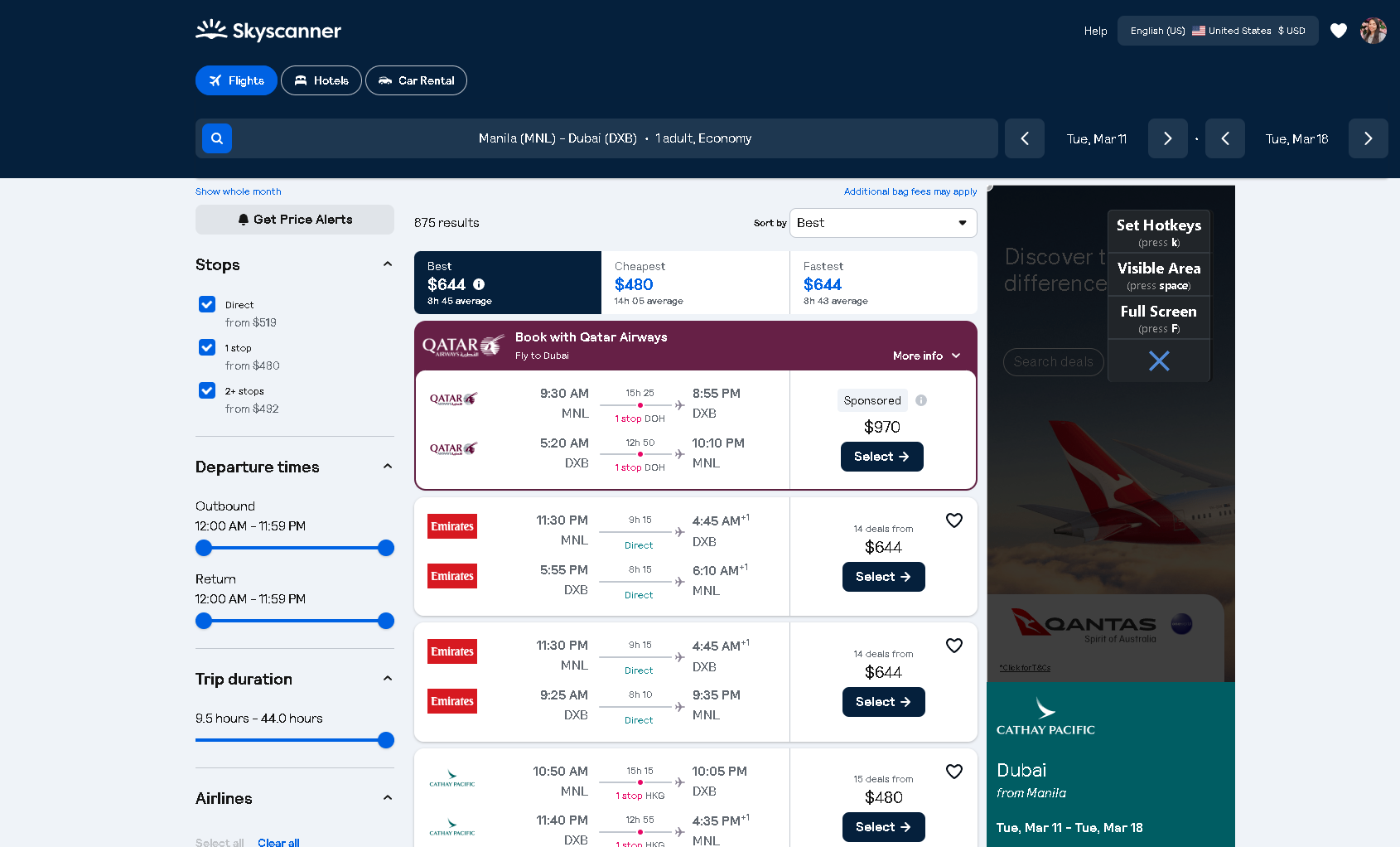This screenshot has height=847, width=1400.
Task: Select the sponsored Qatar $970 flight
Action: pos(882,457)
